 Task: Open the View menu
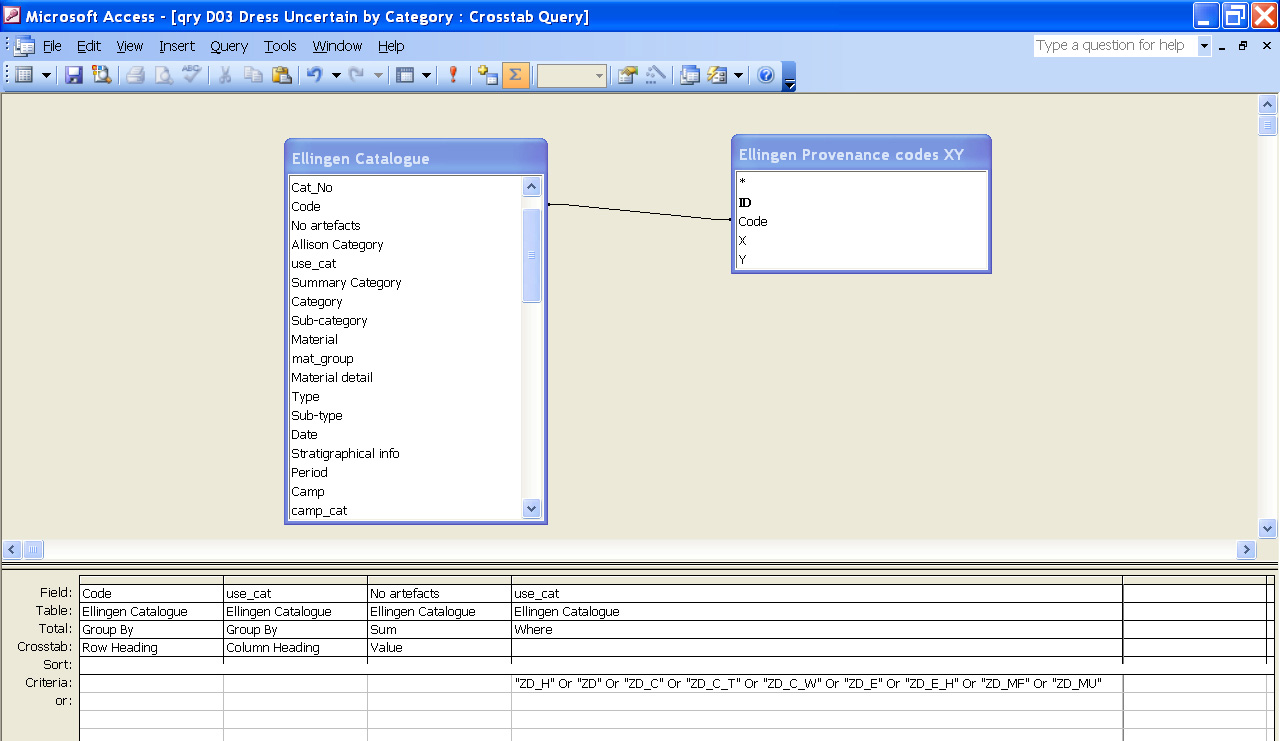coord(130,46)
